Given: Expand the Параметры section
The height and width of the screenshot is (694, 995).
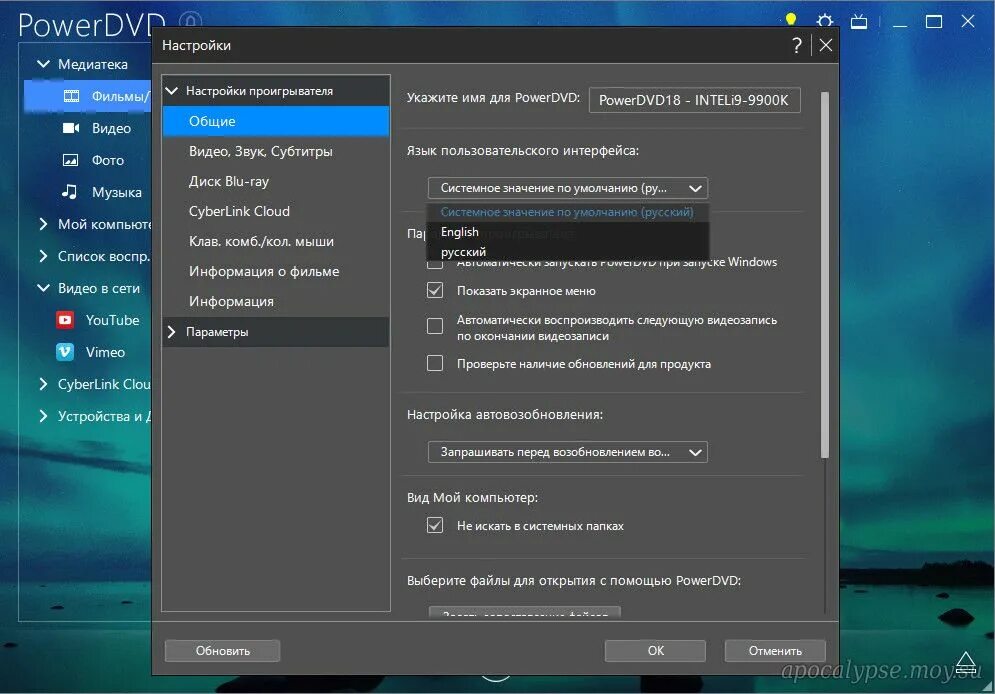Looking at the screenshot, I should (171, 332).
